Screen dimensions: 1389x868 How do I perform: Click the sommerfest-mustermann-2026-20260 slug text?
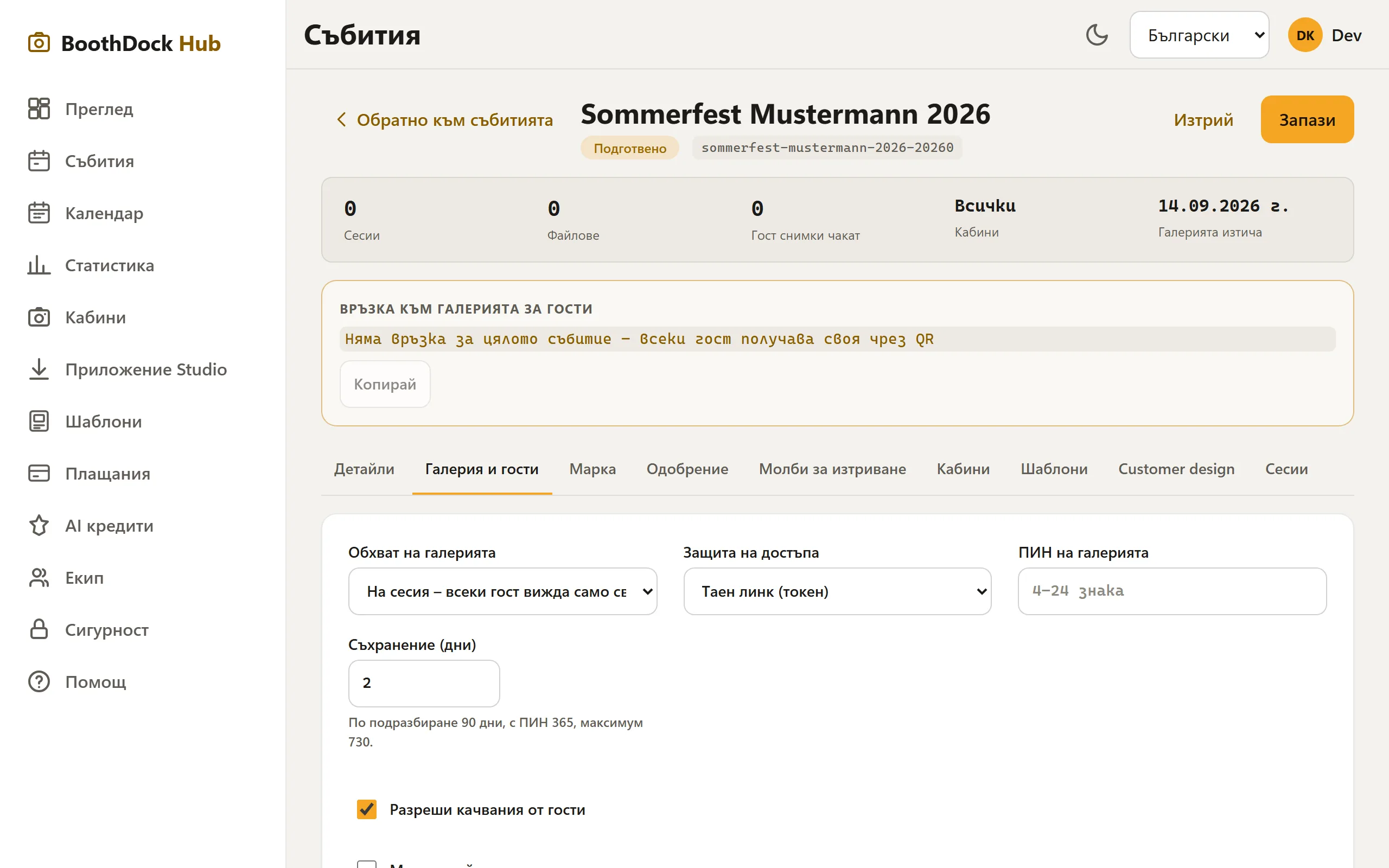coord(826,148)
